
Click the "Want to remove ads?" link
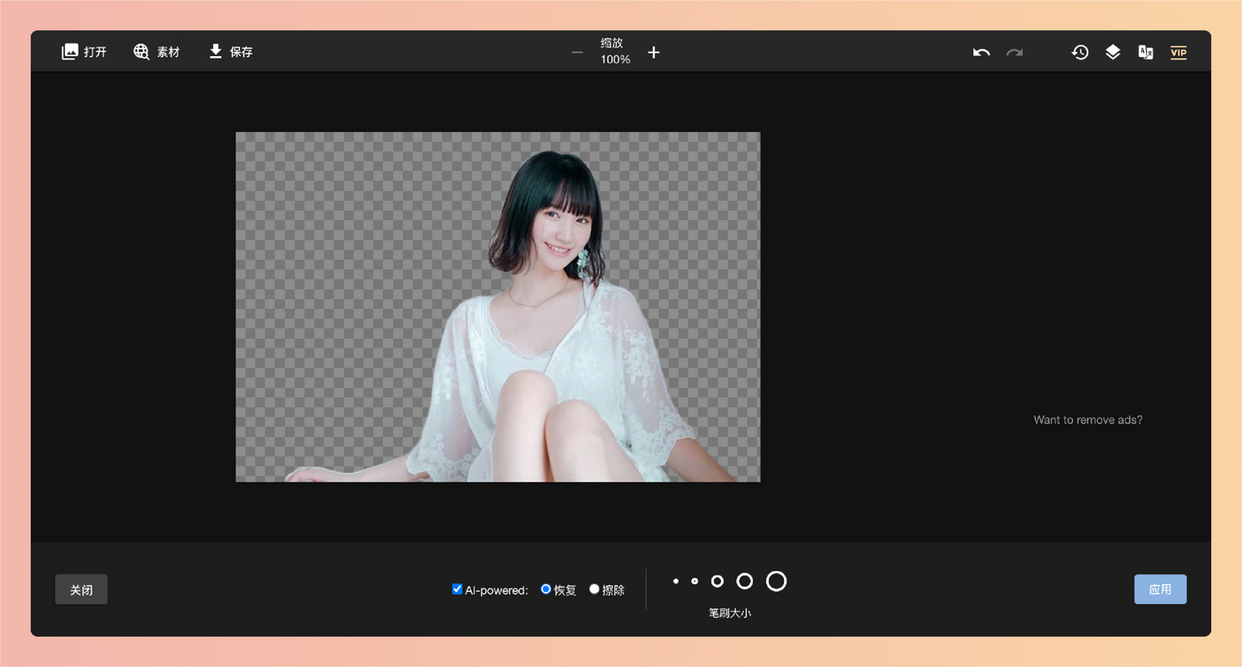pos(1088,420)
